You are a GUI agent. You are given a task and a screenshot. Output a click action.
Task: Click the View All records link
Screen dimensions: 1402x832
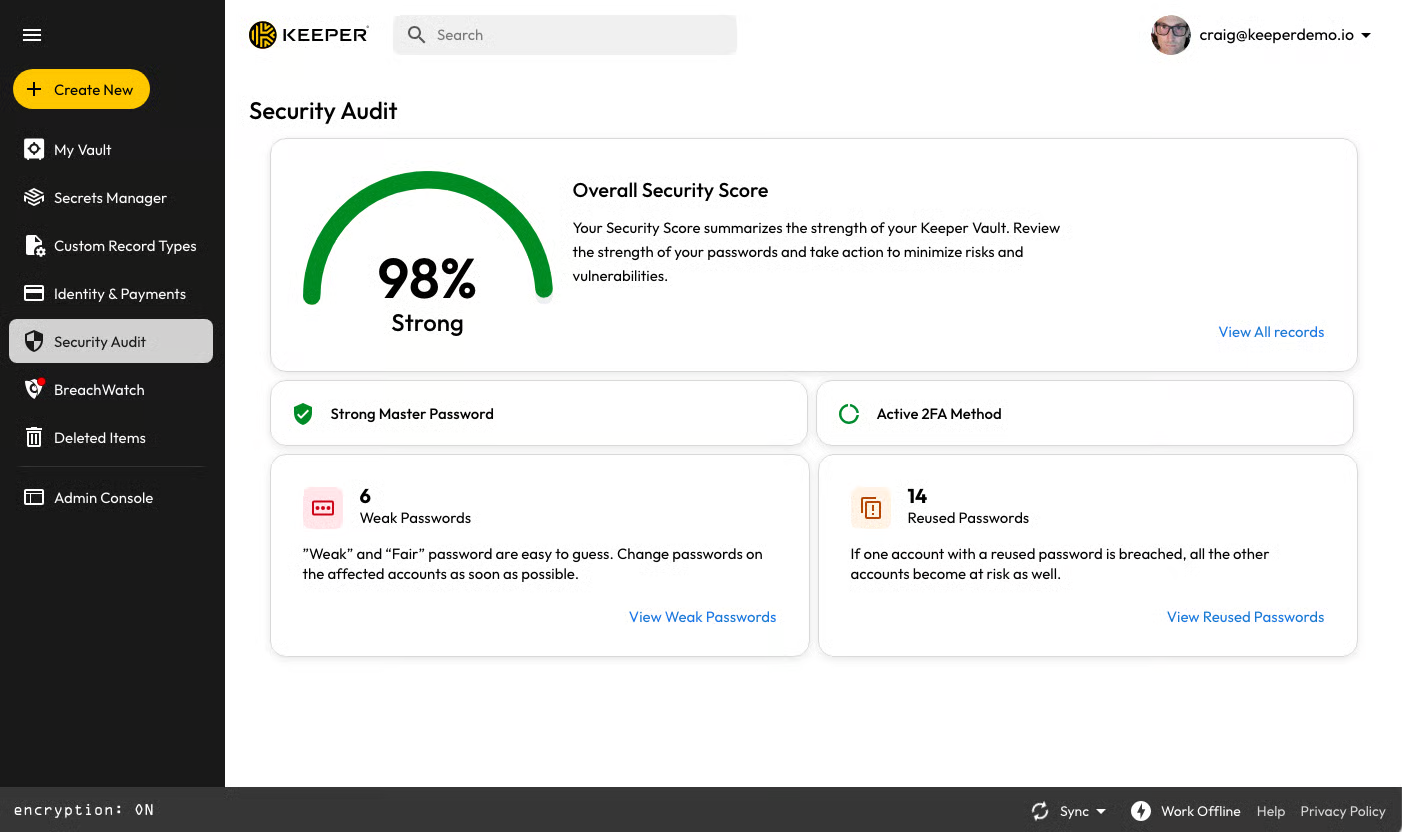point(1271,332)
